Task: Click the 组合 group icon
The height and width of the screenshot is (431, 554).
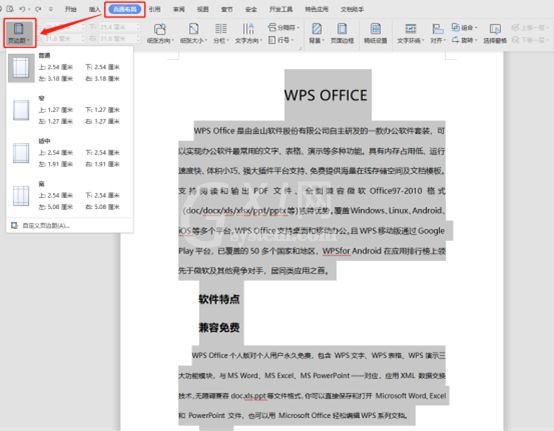Action: click(455, 27)
